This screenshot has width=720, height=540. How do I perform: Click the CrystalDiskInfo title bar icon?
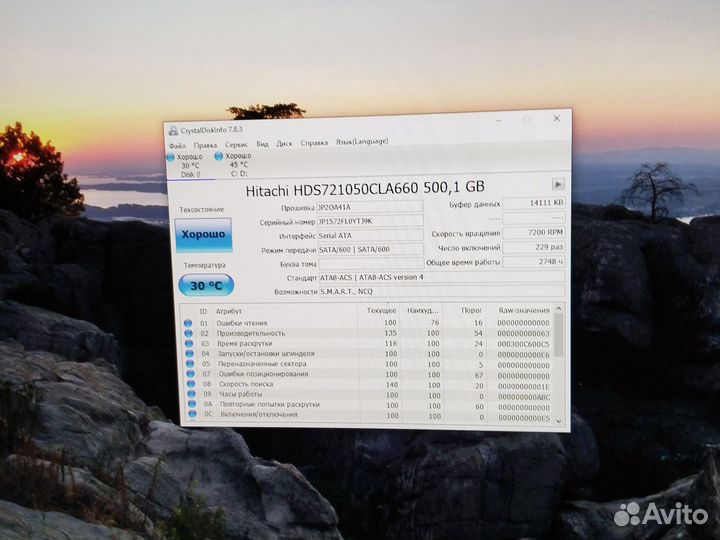click(x=173, y=131)
